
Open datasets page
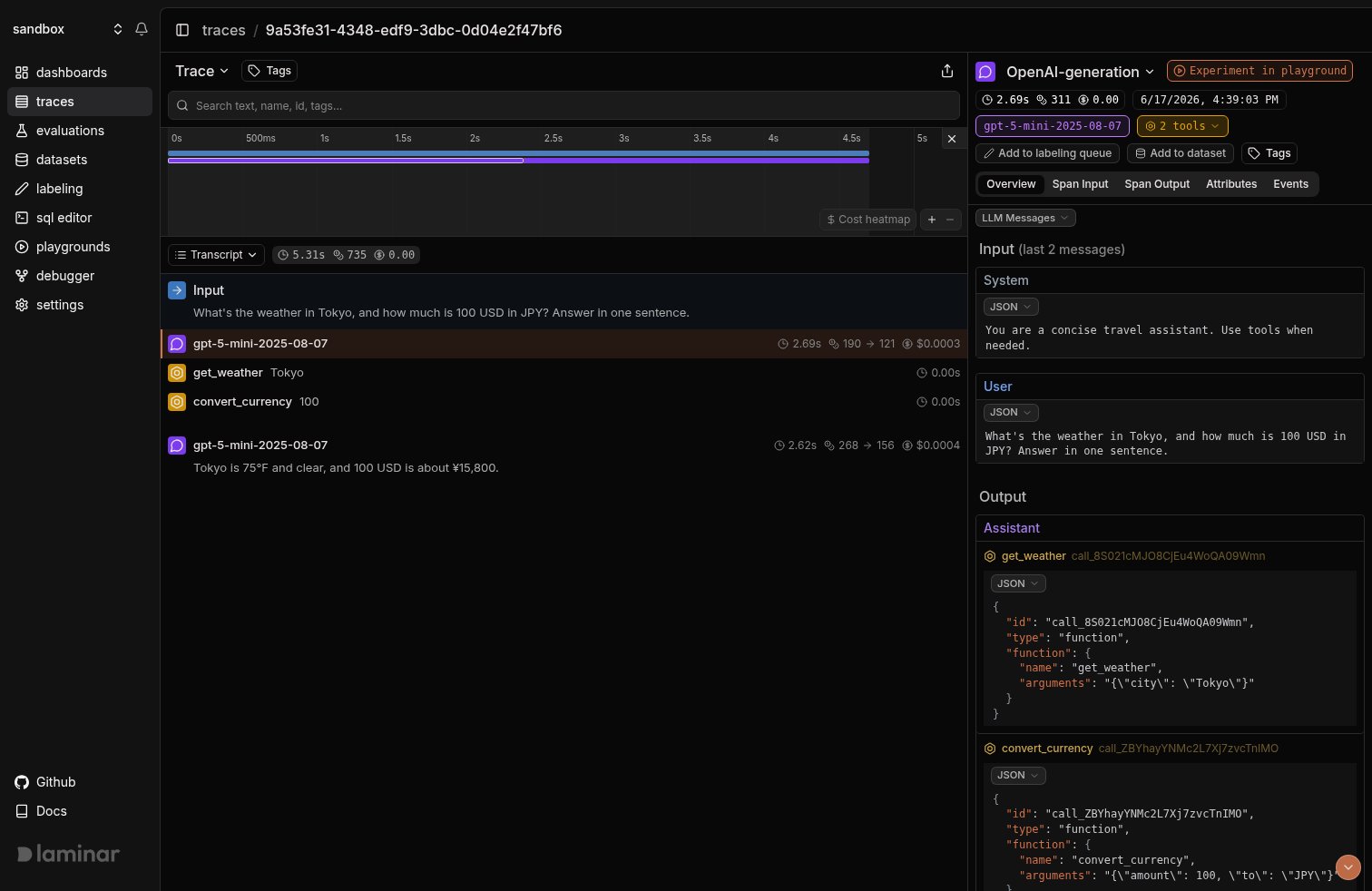(x=80, y=160)
